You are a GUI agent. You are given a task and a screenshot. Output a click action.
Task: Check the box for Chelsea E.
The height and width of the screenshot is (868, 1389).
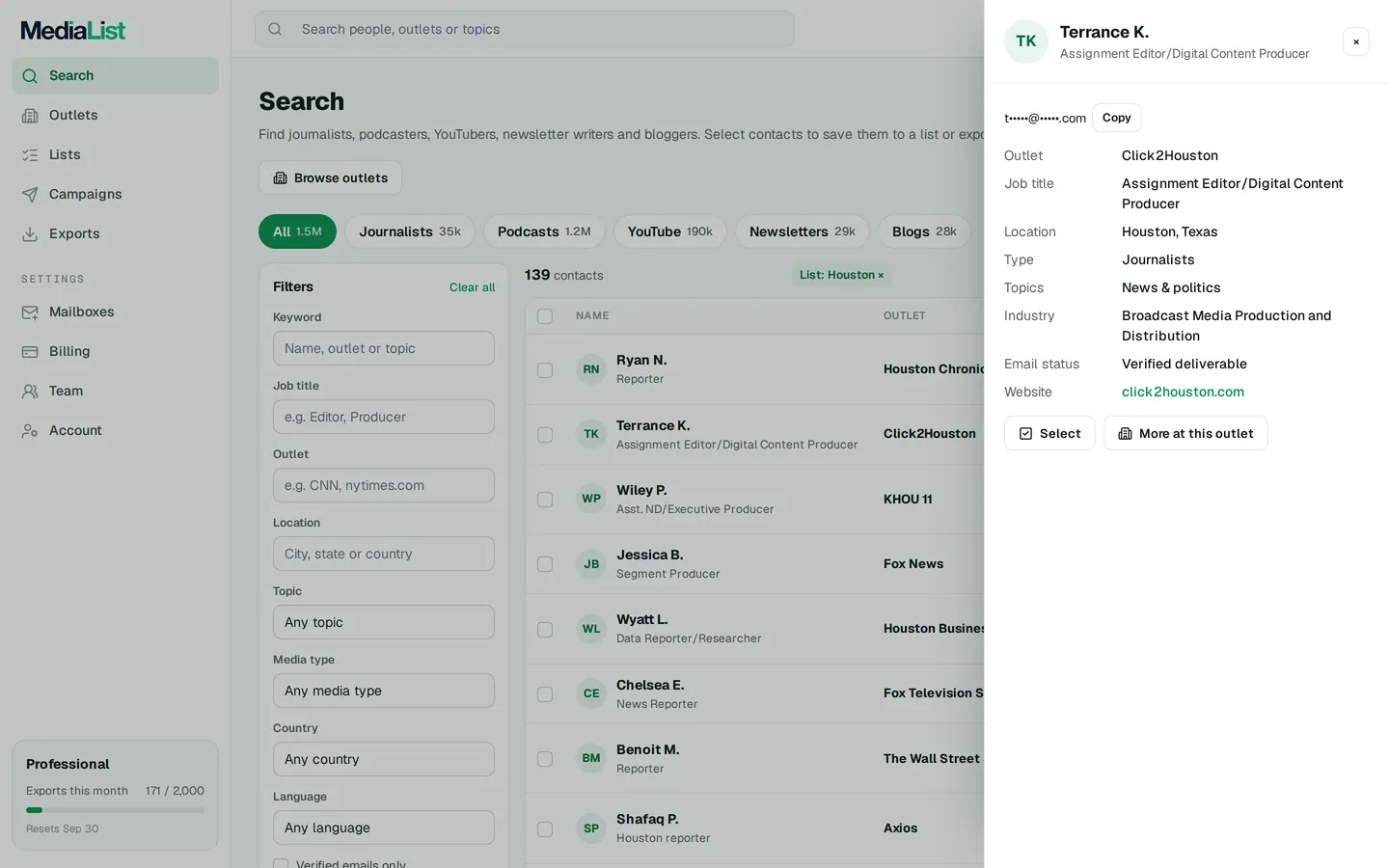click(x=545, y=694)
